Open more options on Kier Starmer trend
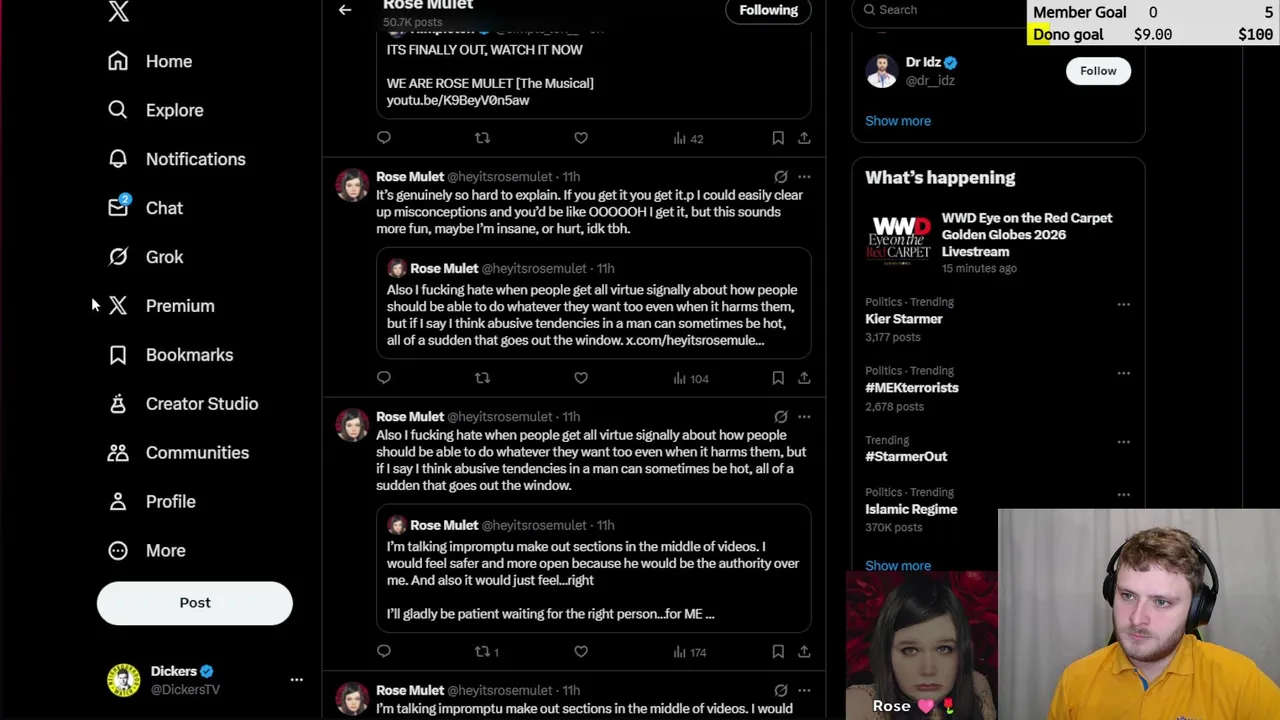 click(1124, 304)
